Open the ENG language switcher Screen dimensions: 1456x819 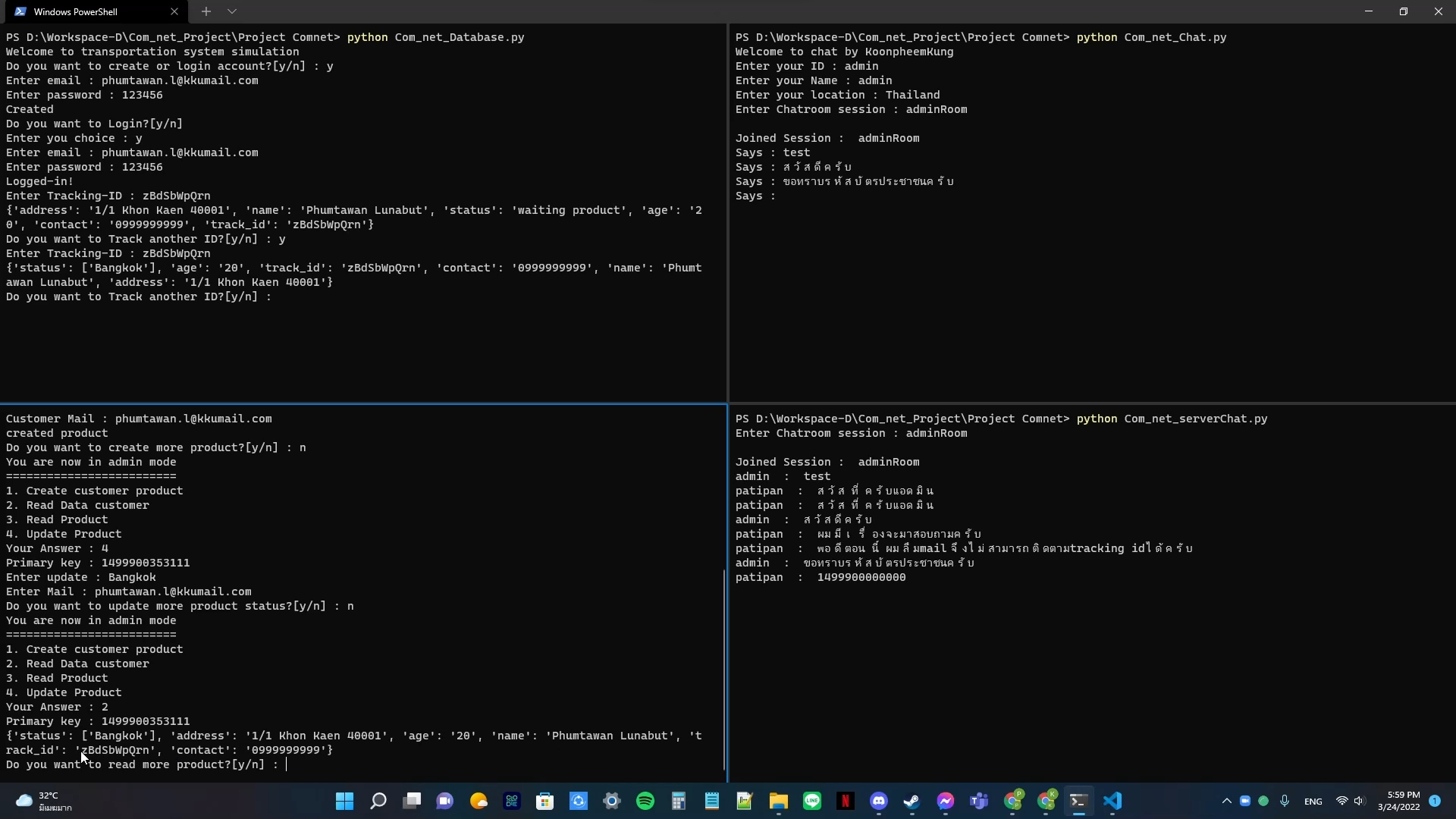pyautogui.click(x=1313, y=802)
